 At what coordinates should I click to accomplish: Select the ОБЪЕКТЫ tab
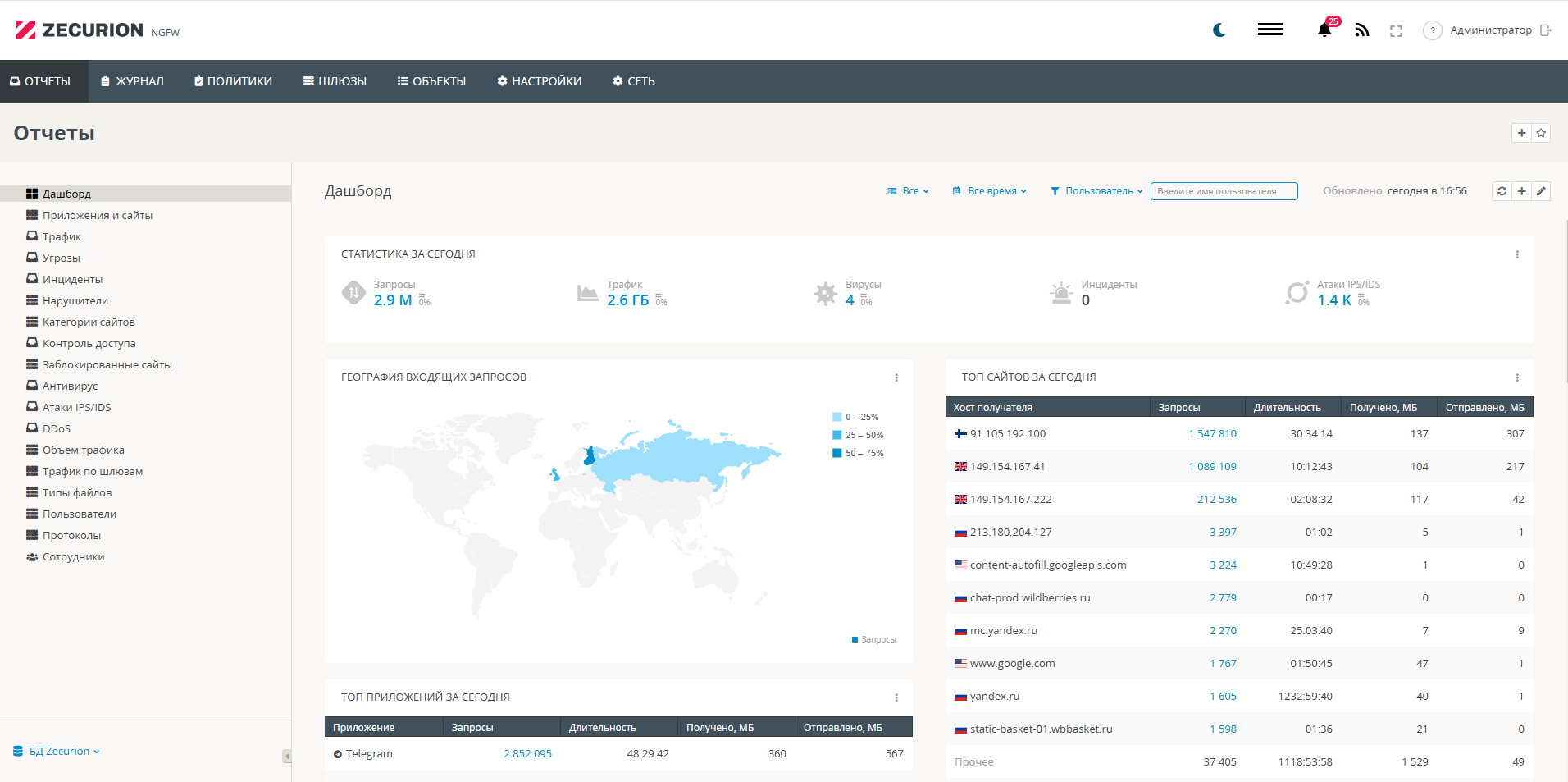click(431, 81)
